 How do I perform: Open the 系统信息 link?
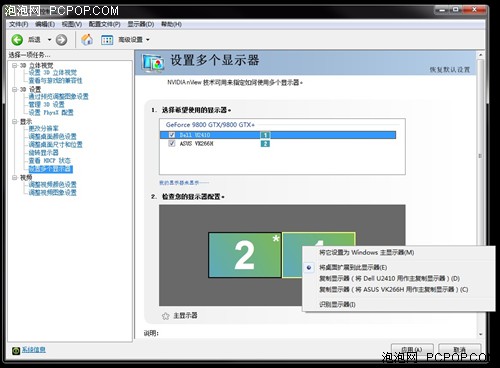click(x=34, y=350)
